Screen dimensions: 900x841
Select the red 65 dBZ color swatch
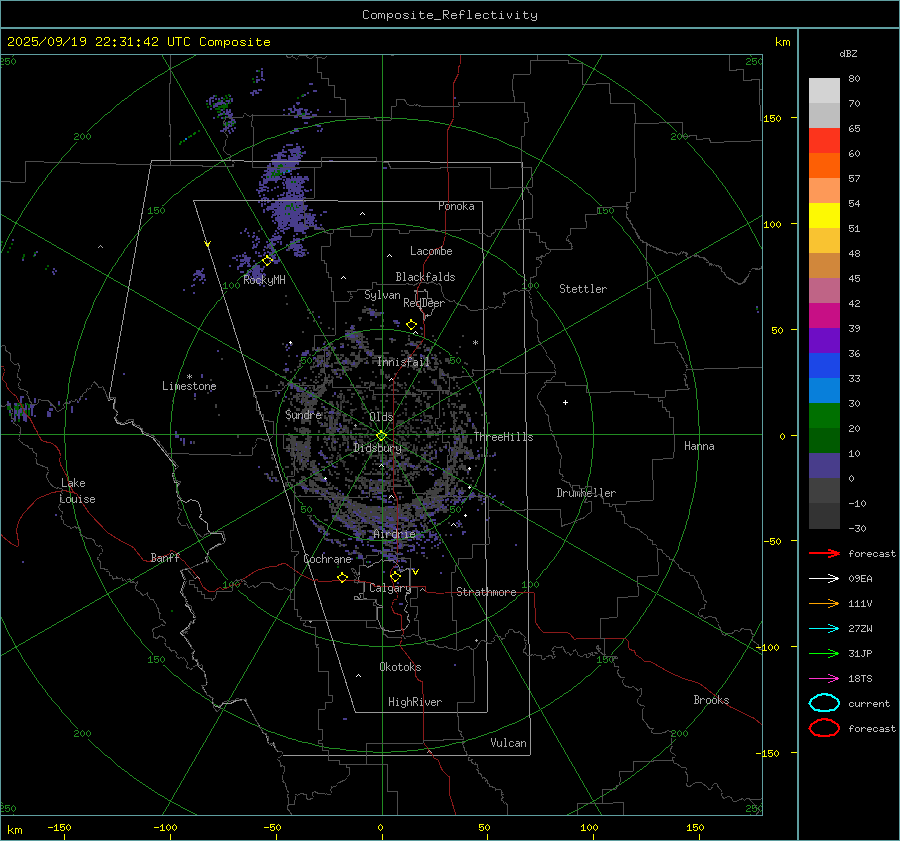click(x=824, y=141)
